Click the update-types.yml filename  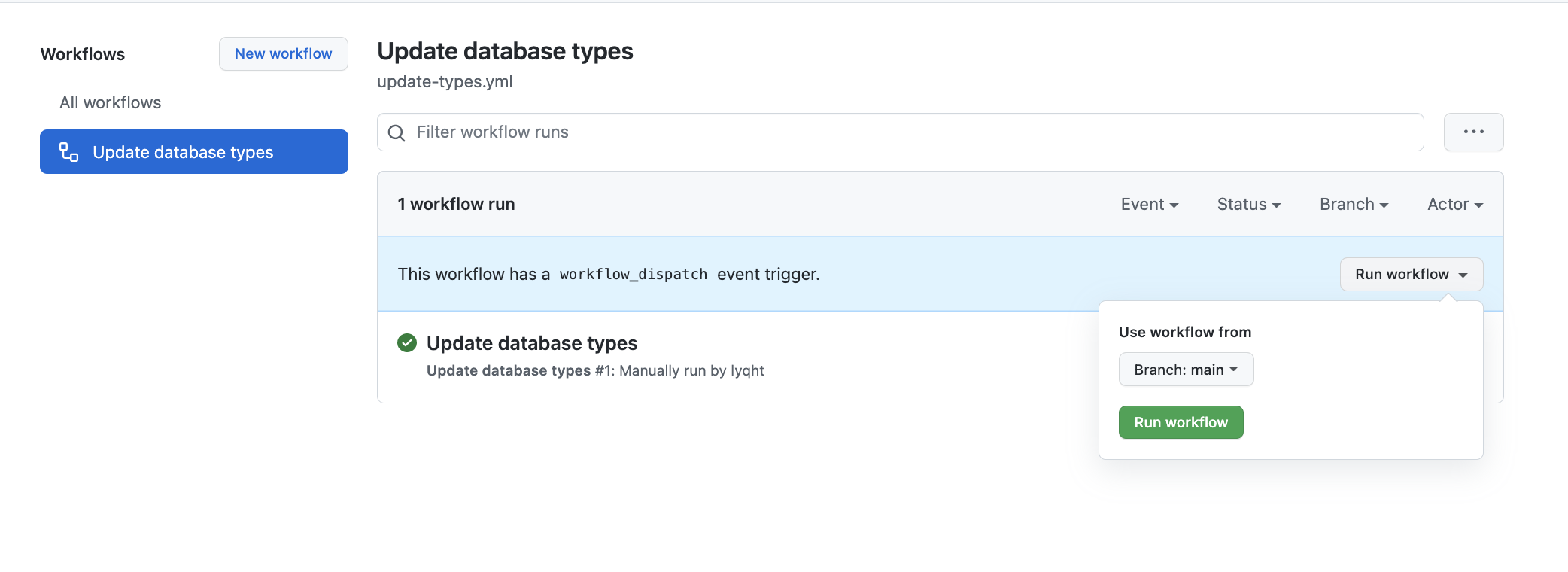click(x=445, y=82)
